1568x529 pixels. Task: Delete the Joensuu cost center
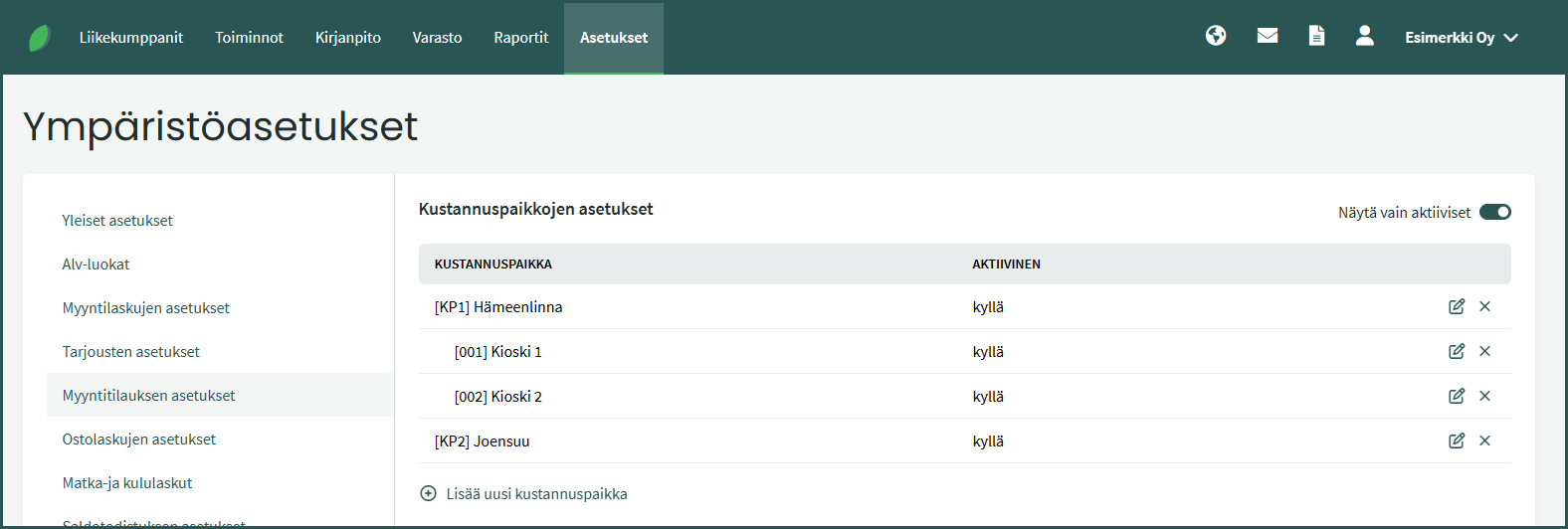click(1484, 441)
